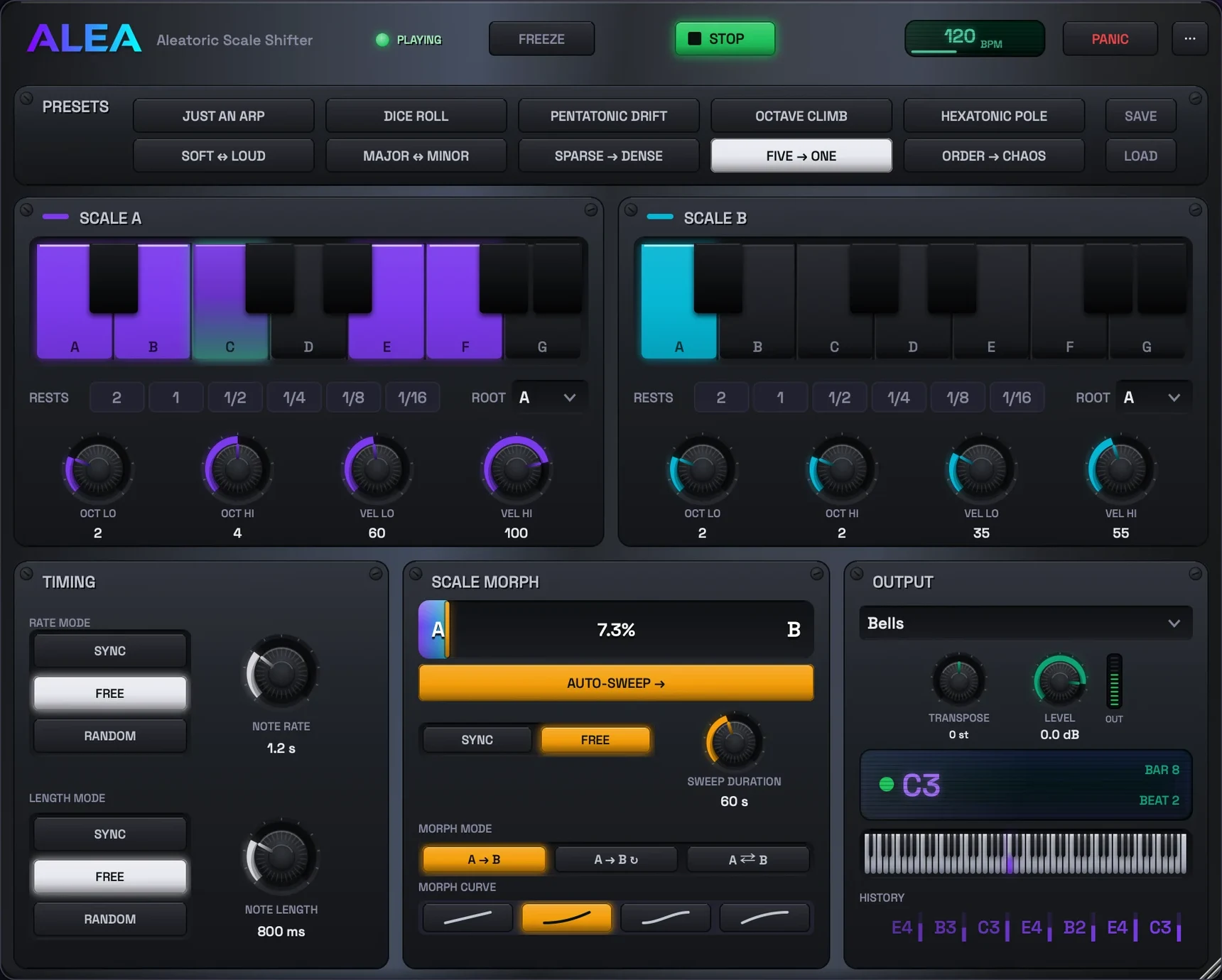Click the NOTE LENGTH knob
Image resolution: width=1222 pixels, height=980 pixels.
point(281,856)
